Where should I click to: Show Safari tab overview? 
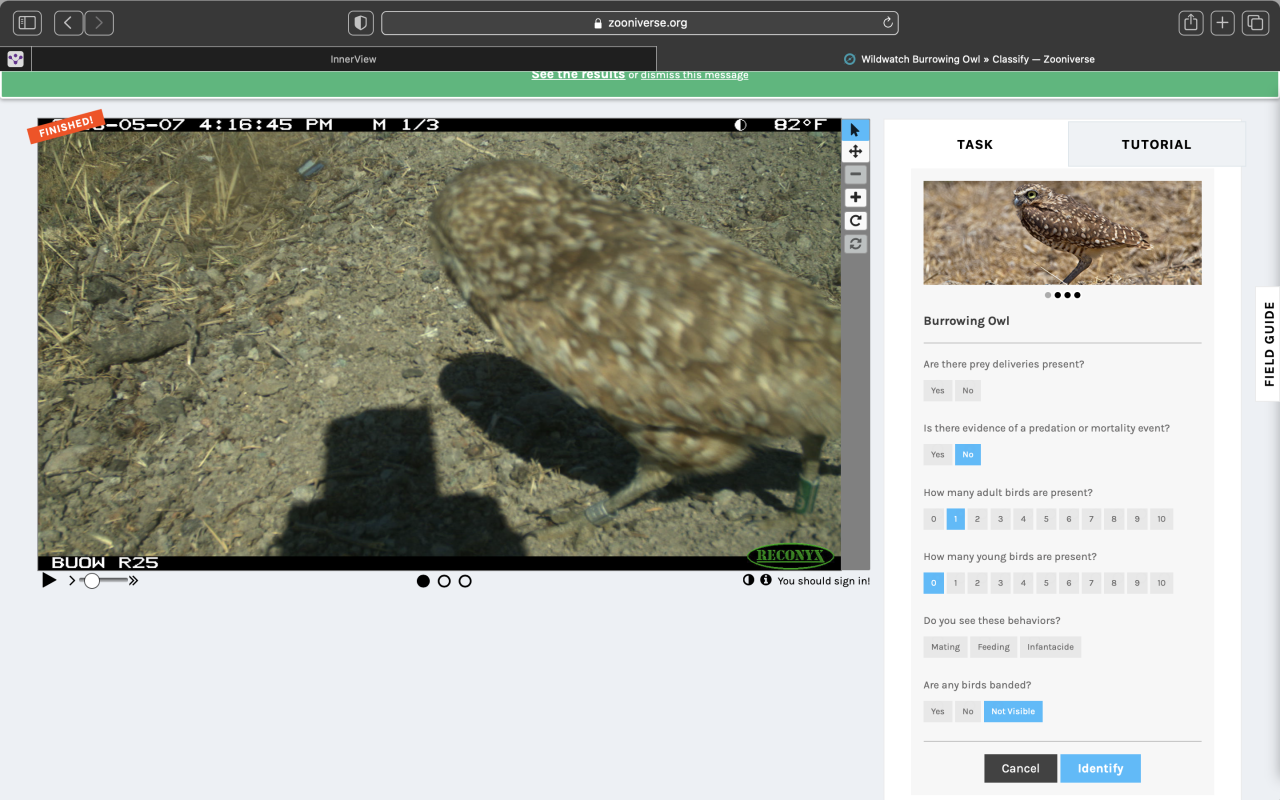(1254, 22)
